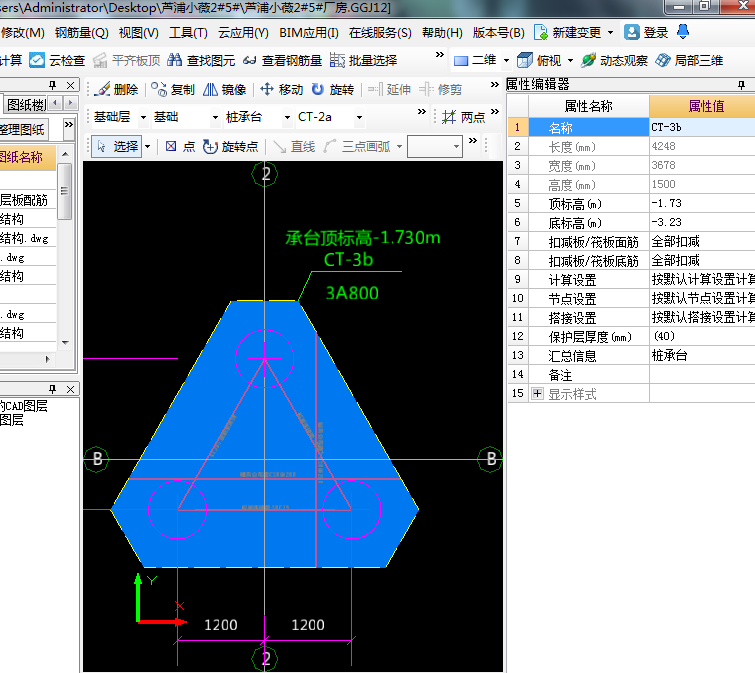Open the Online Service (在线服务) menu
Screen dimensions: 755x673
(x=380, y=32)
